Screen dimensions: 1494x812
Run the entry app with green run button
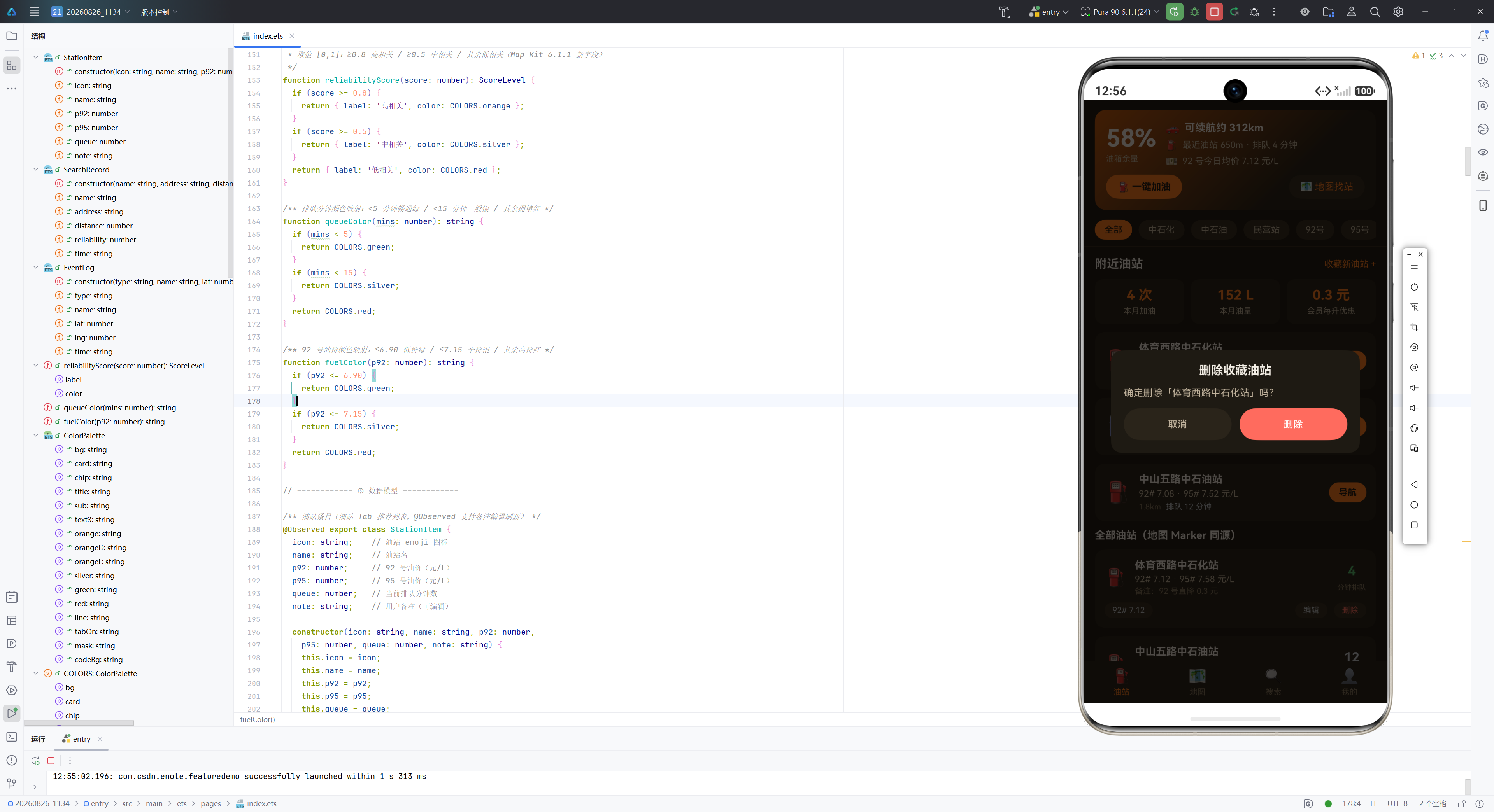click(x=1174, y=12)
